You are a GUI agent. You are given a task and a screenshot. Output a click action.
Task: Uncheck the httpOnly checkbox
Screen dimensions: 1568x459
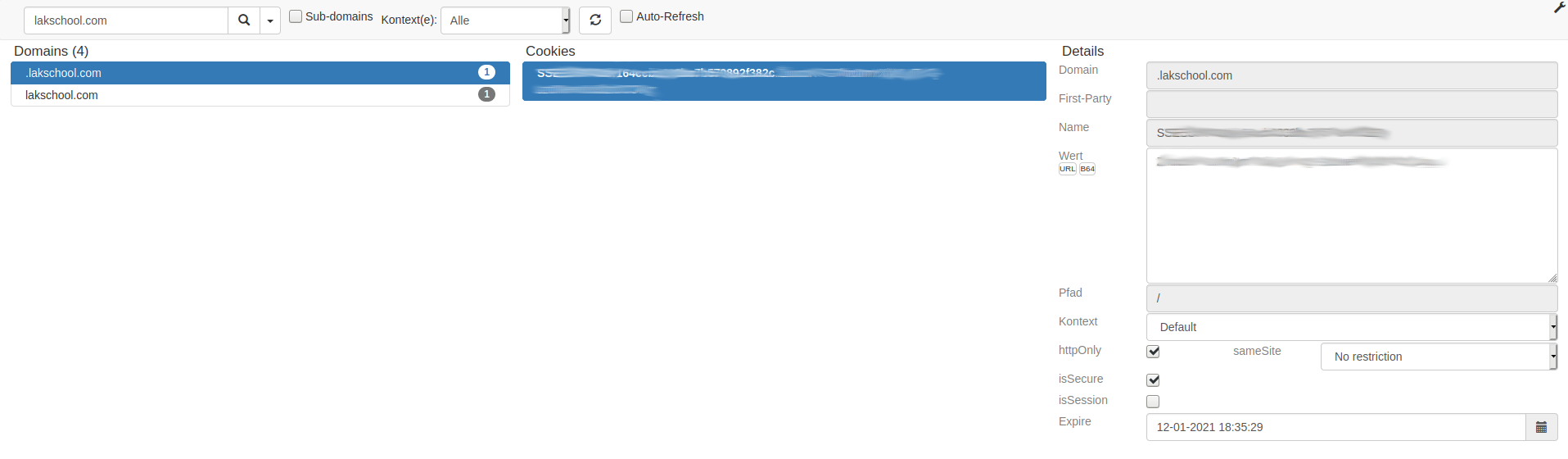click(x=1153, y=352)
